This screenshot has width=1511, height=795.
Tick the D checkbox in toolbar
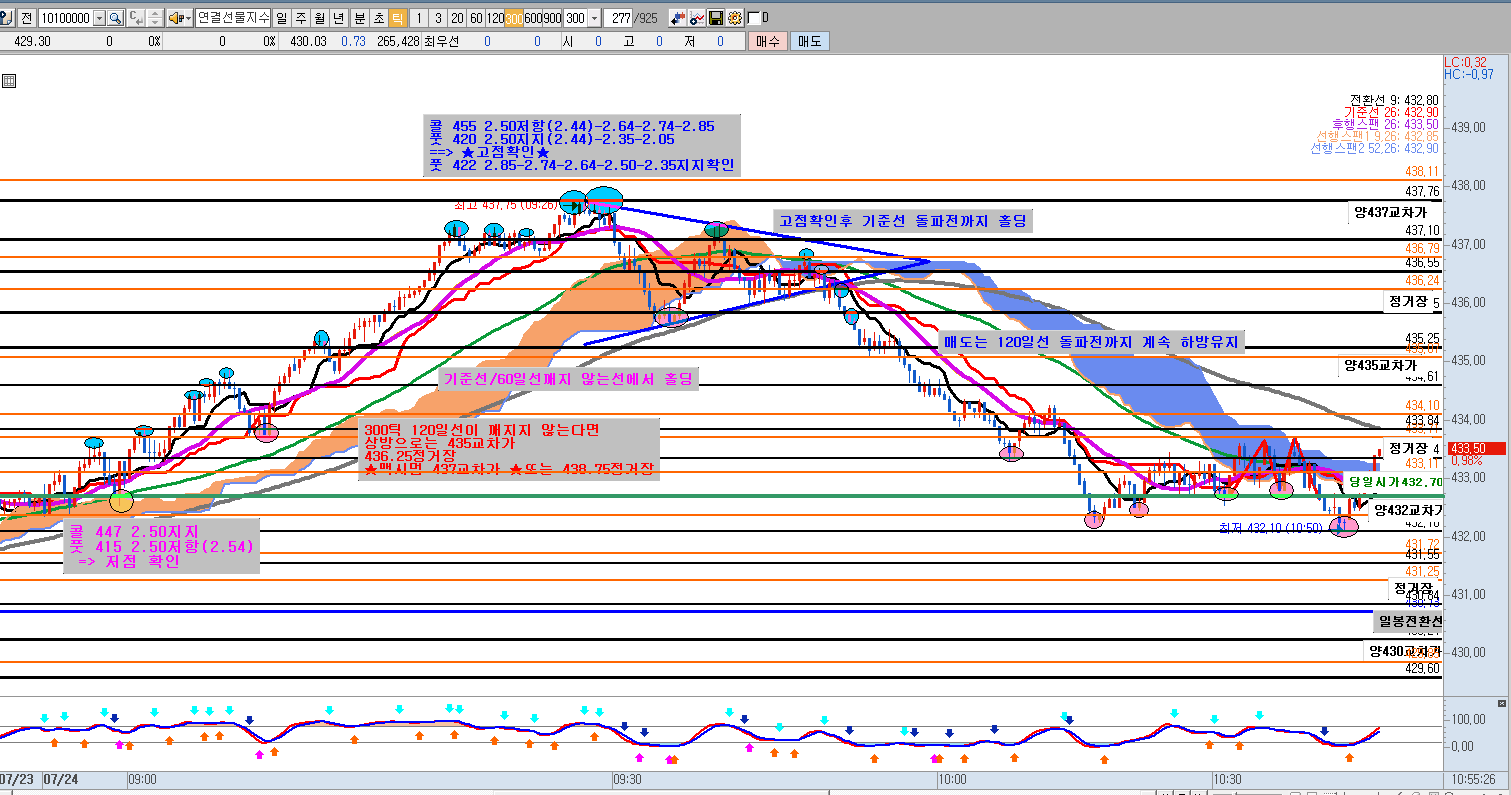(753, 18)
